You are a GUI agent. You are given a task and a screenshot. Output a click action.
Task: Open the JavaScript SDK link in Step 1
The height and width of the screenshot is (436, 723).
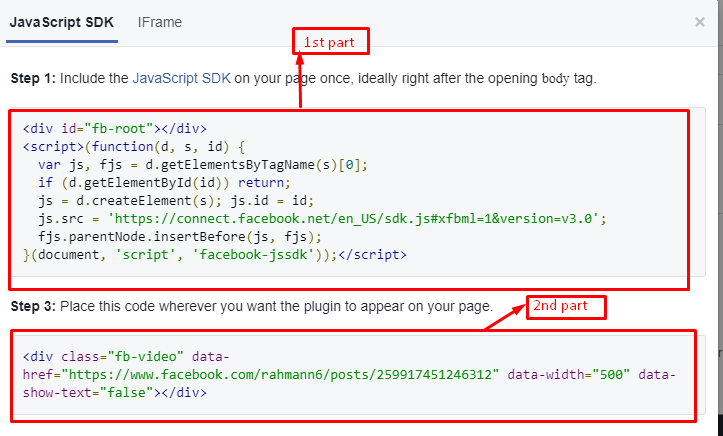point(181,78)
